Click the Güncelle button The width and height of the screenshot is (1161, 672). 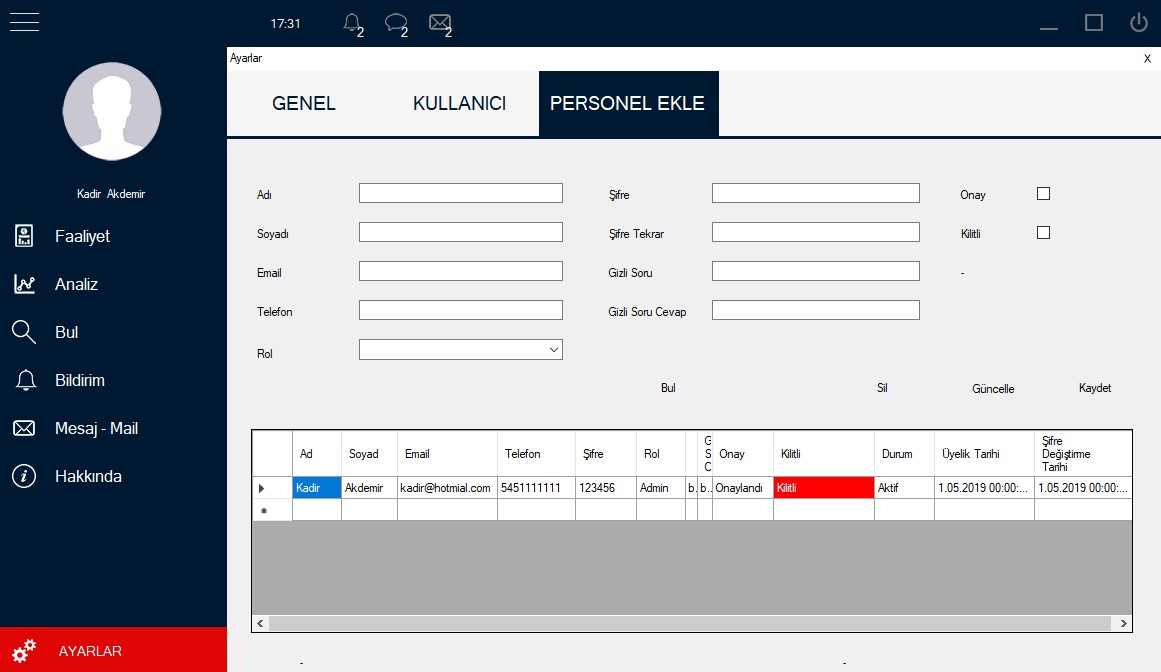click(993, 389)
